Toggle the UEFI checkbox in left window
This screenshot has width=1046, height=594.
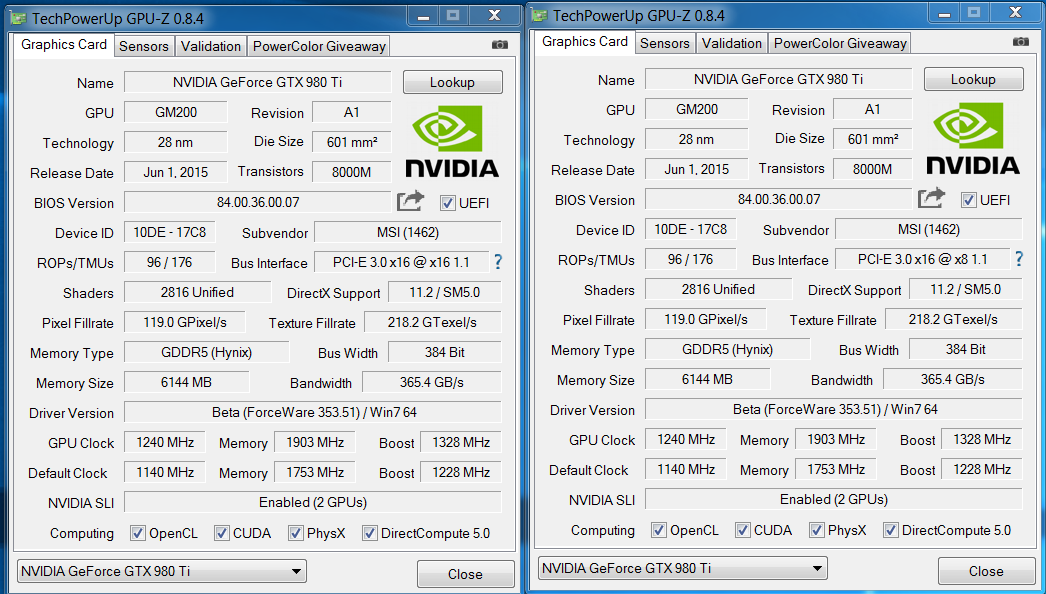point(448,203)
